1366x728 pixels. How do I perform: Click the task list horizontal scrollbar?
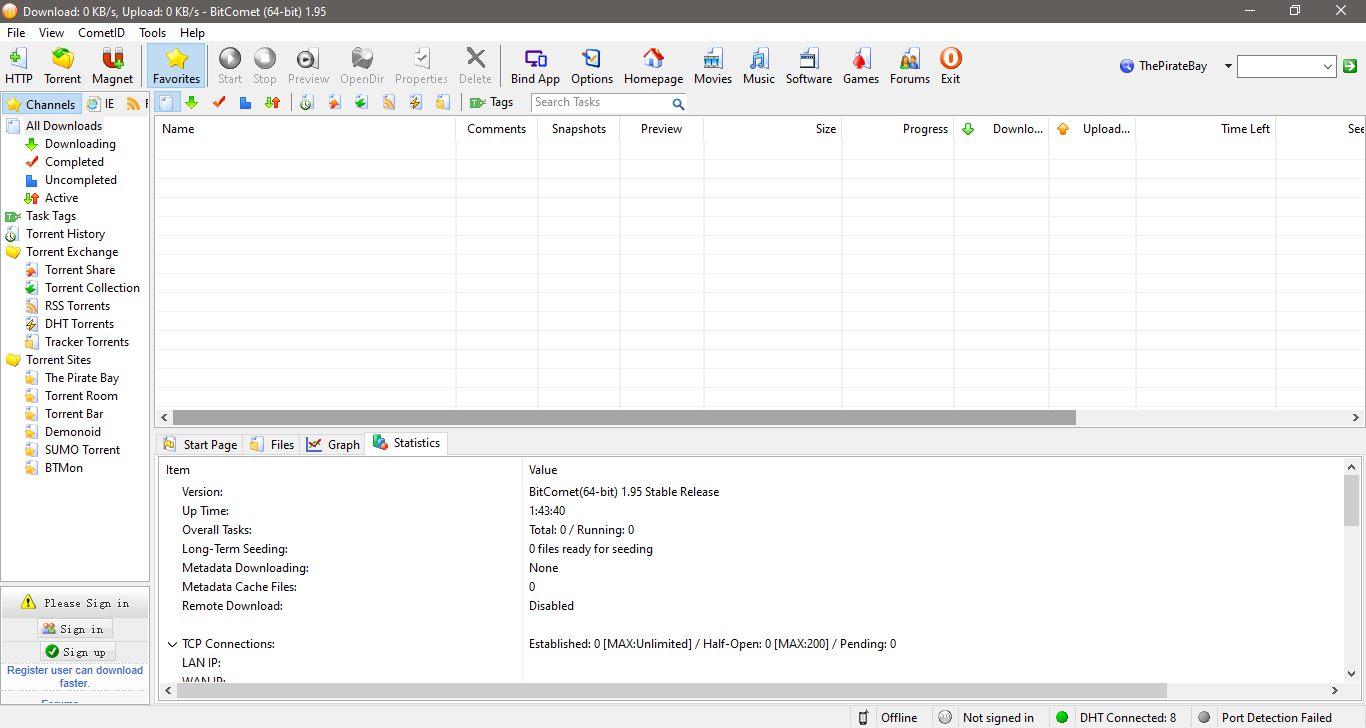[624, 417]
